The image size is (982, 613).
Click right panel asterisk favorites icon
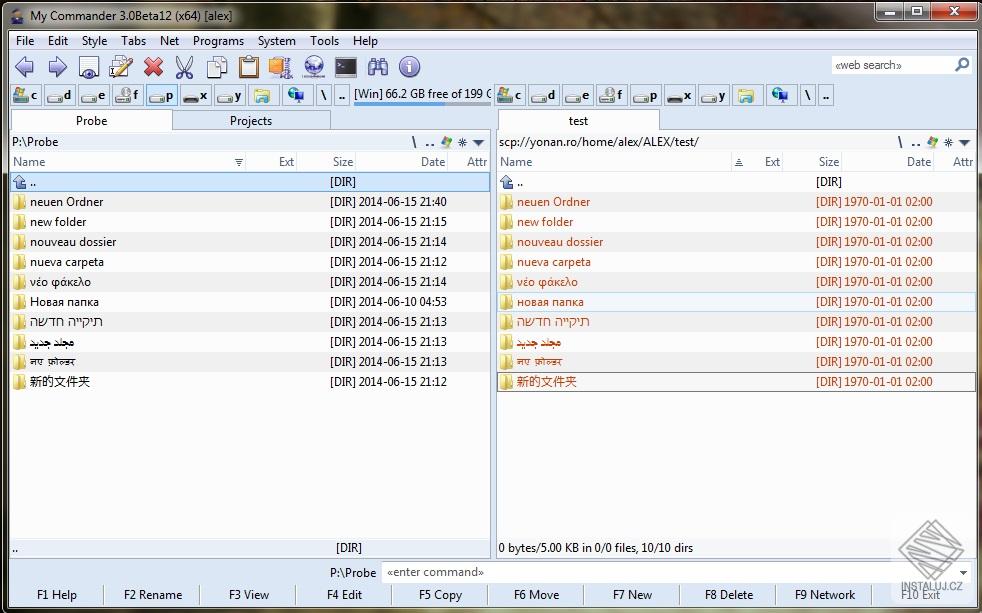click(x=948, y=142)
